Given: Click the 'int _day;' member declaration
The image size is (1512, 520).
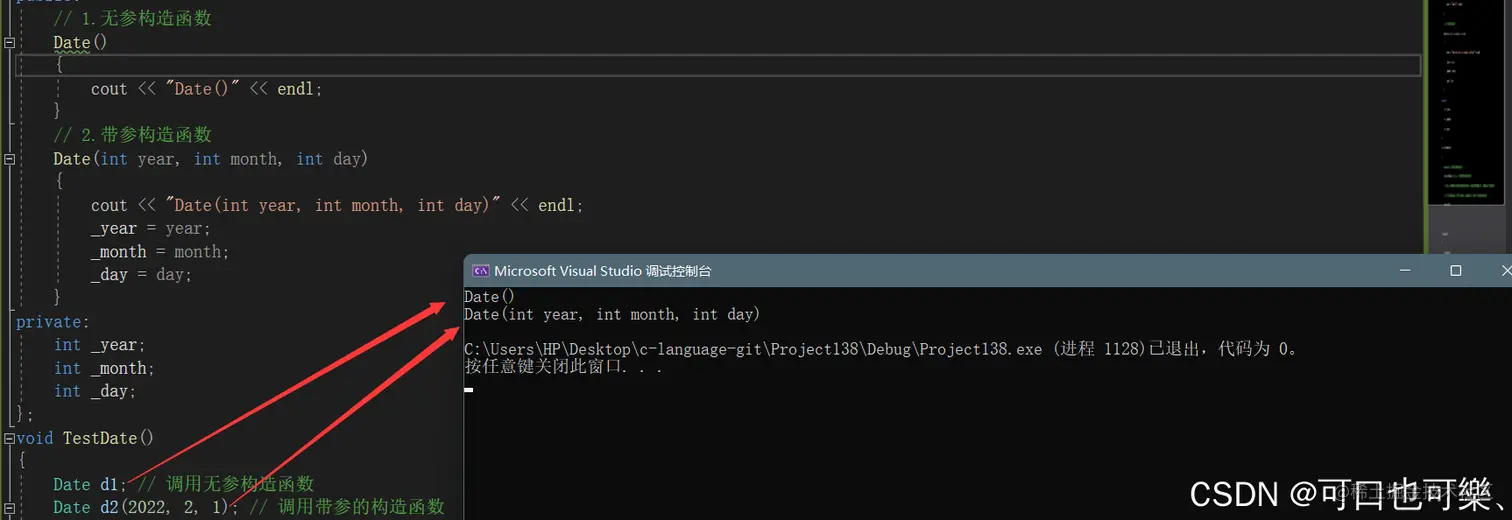Looking at the screenshot, I should coord(96,391).
